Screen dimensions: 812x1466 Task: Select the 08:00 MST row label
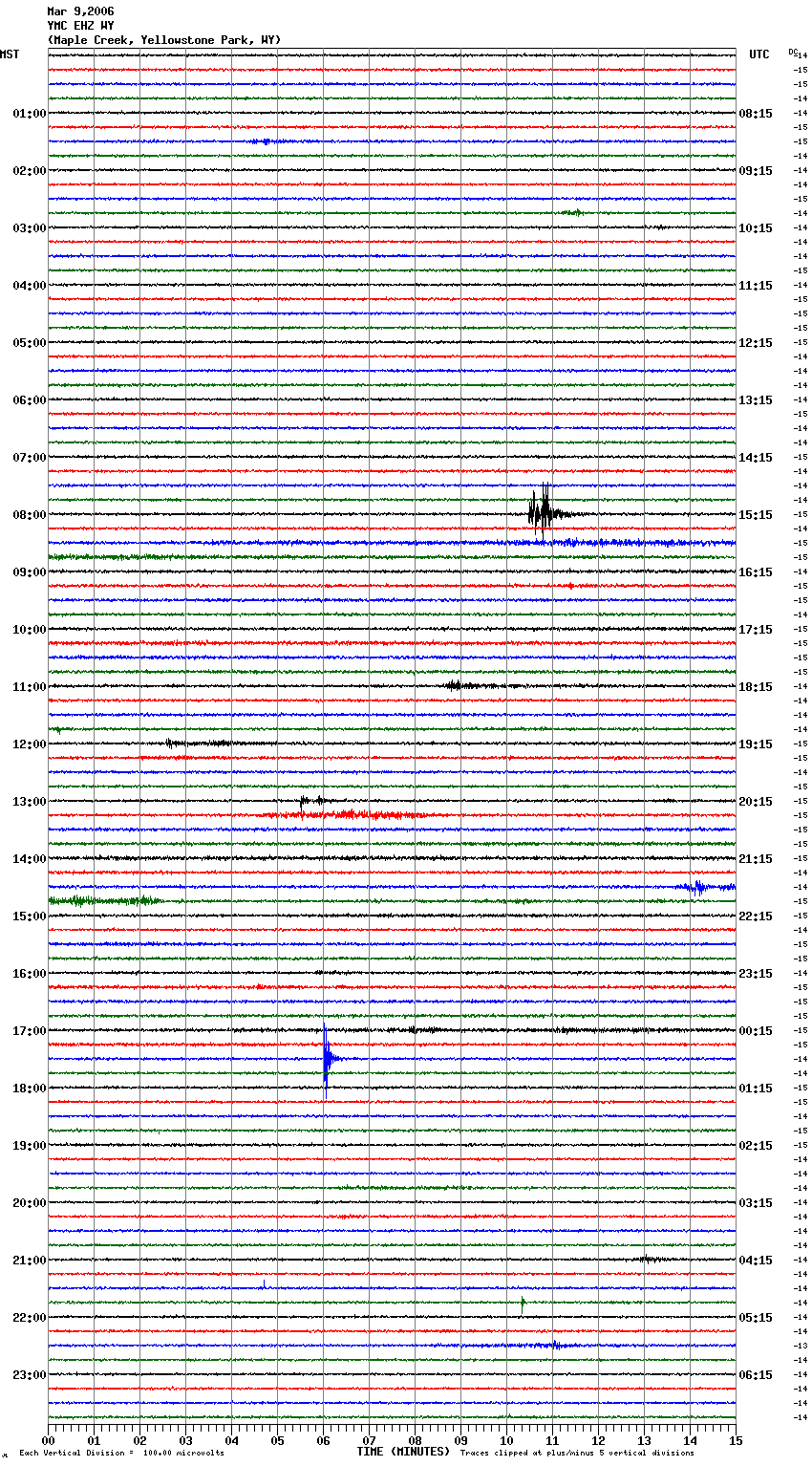tap(30, 515)
